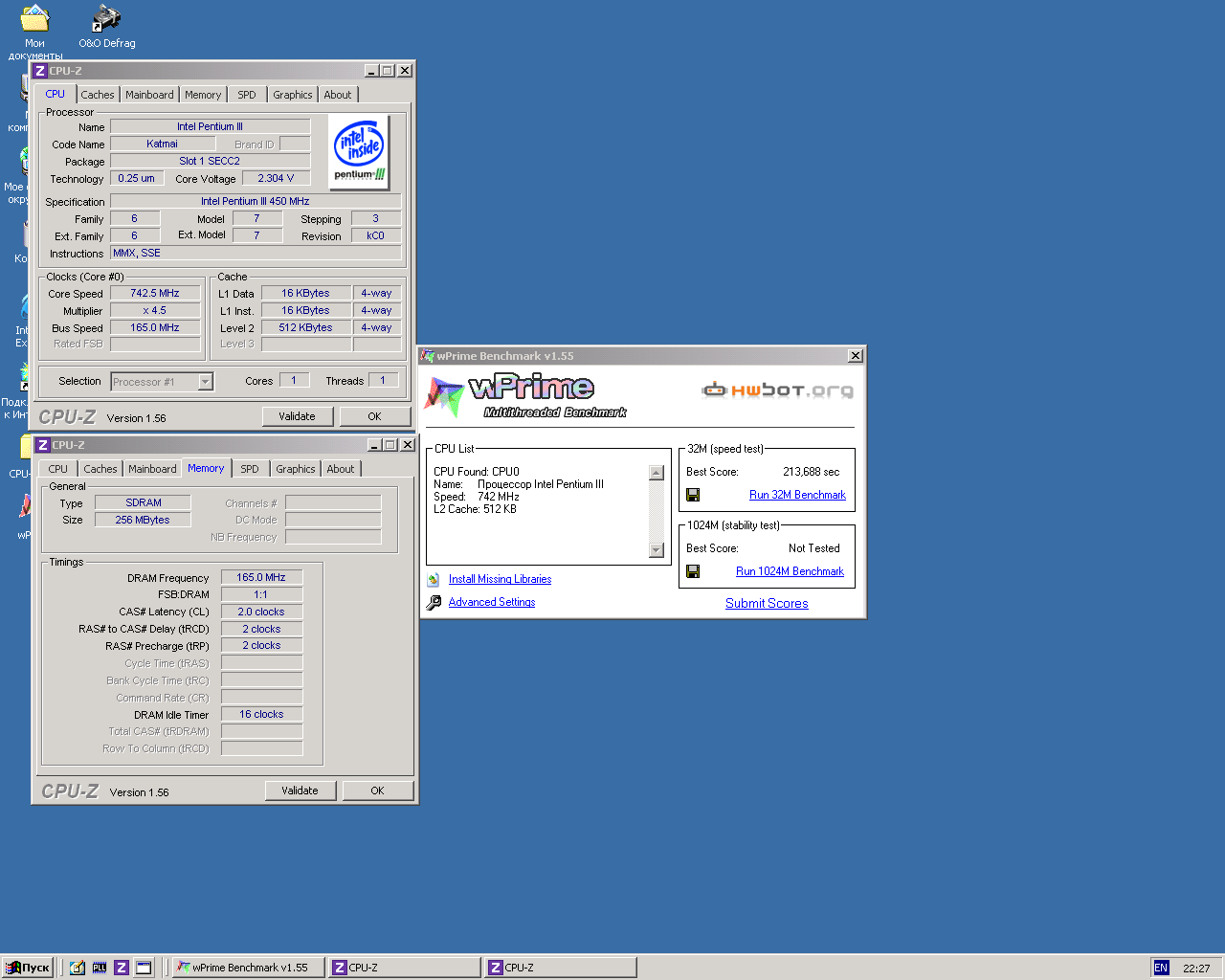Screen dimensions: 1225x980
Task: Click the Core Voltage value 2.304 V
Action: click(276, 178)
